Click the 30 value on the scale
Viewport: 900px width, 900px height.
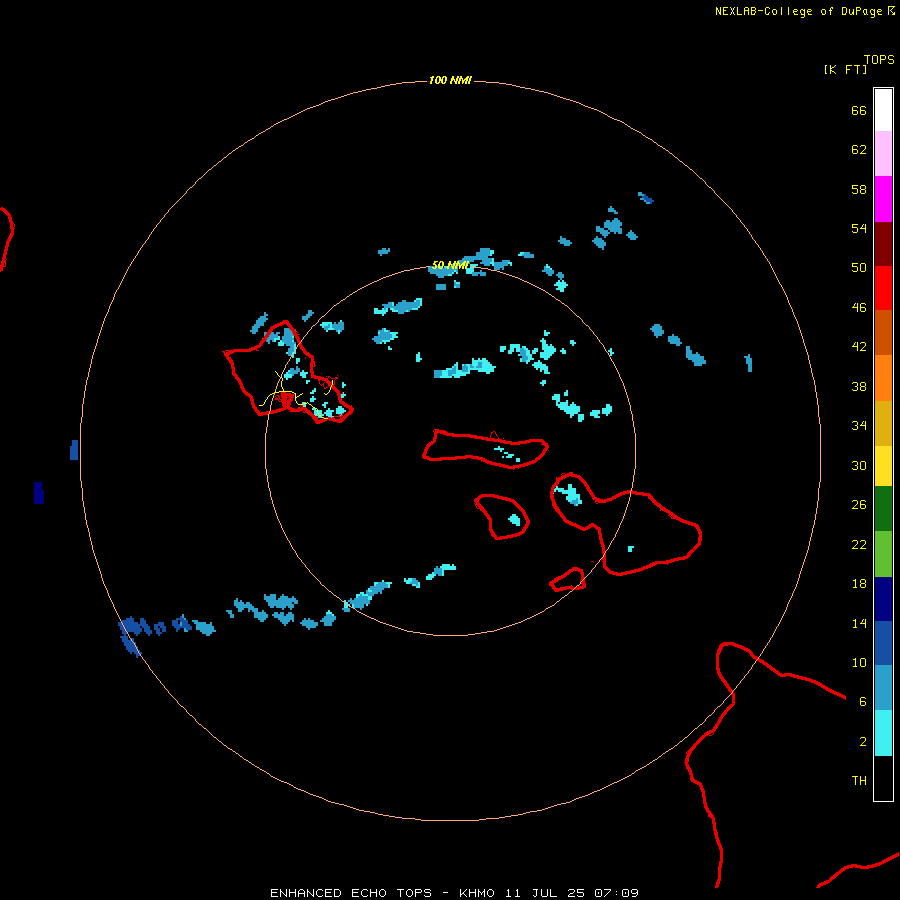click(859, 465)
